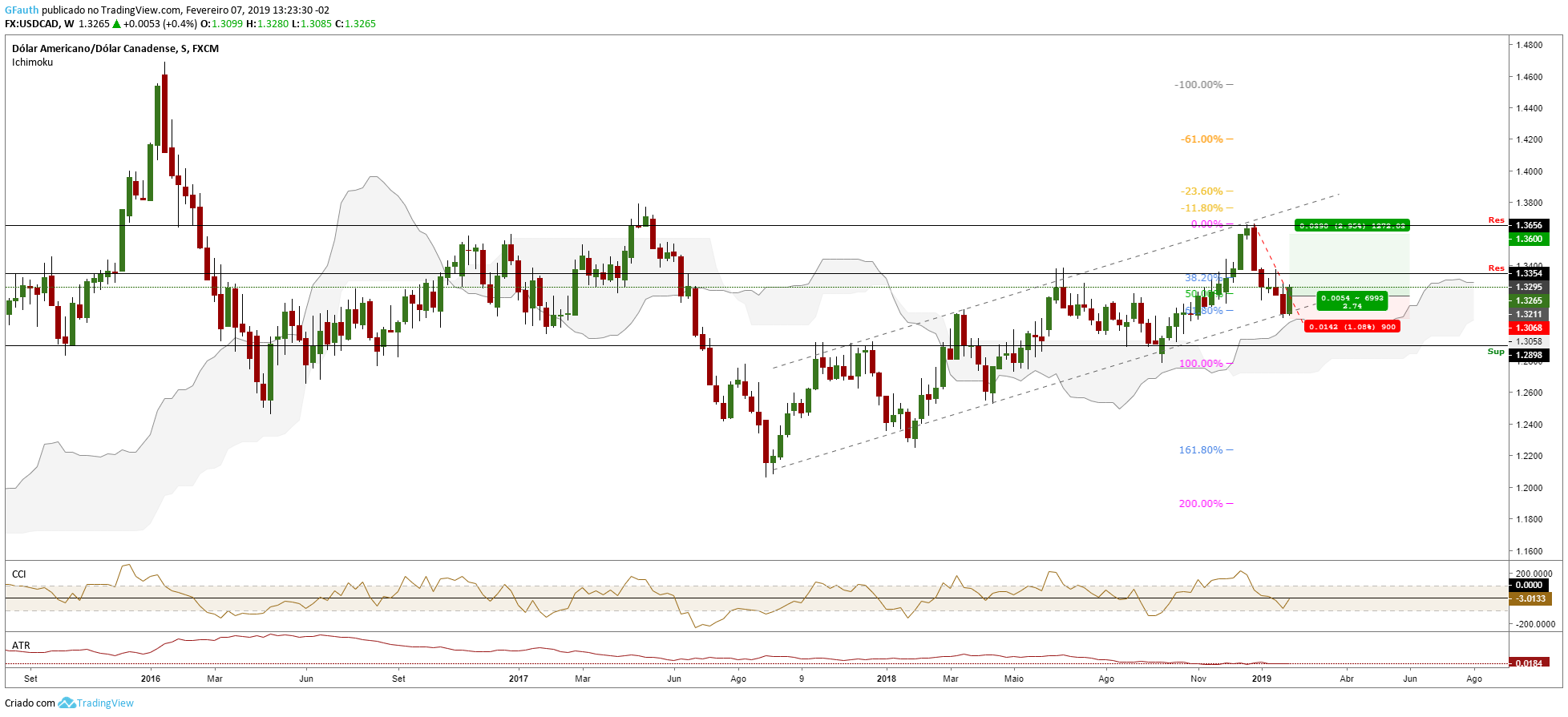Click the L:1.3085 low value in header
The width and height of the screenshot is (1568, 717).
[312, 24]
